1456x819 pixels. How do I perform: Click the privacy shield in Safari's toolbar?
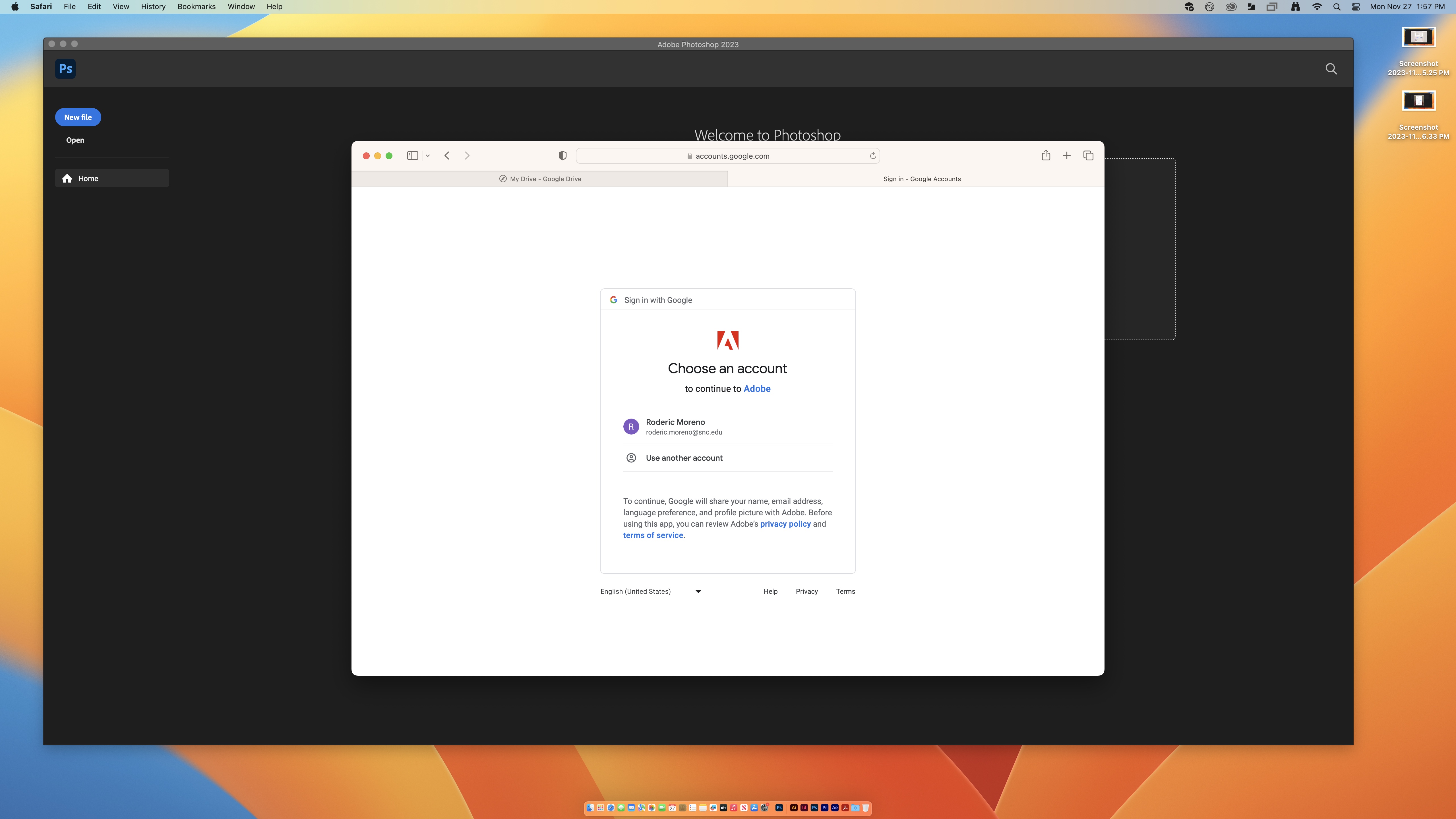pos(562,156)
